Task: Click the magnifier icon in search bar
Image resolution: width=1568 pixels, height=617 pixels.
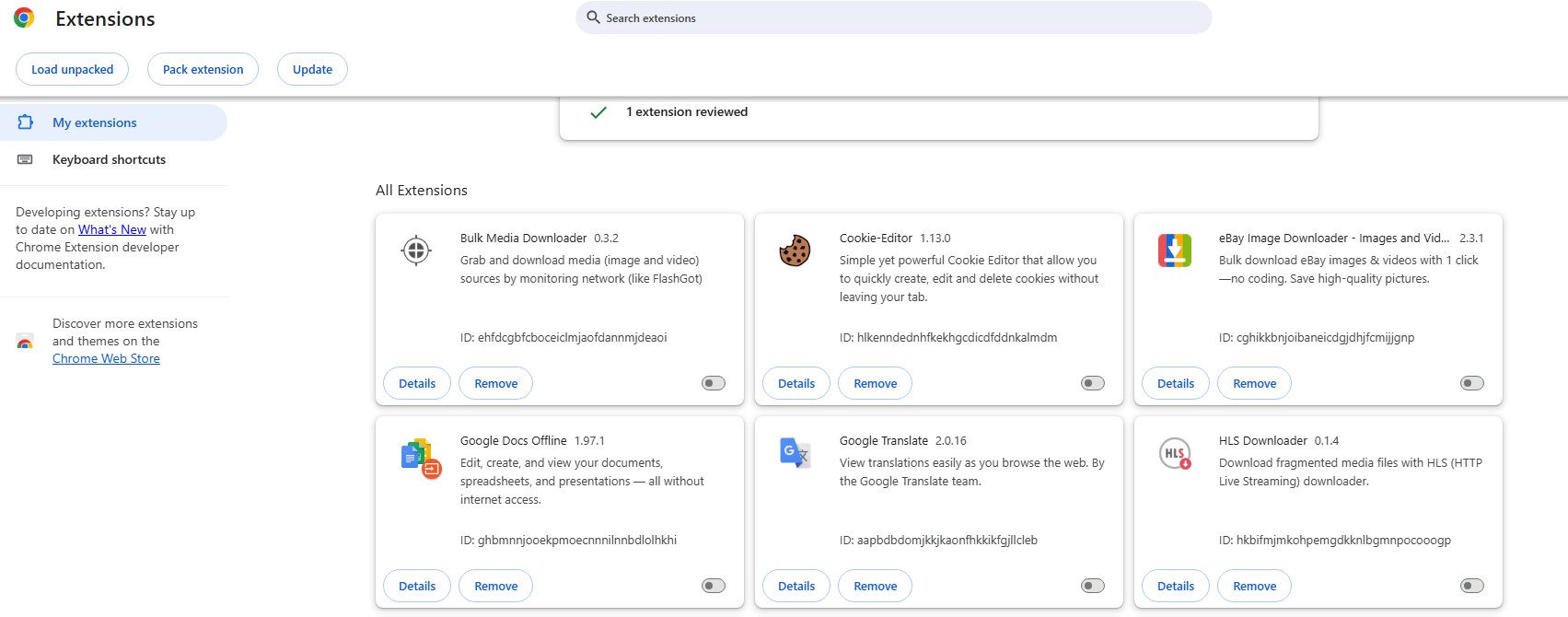Action: pos(594,17)
